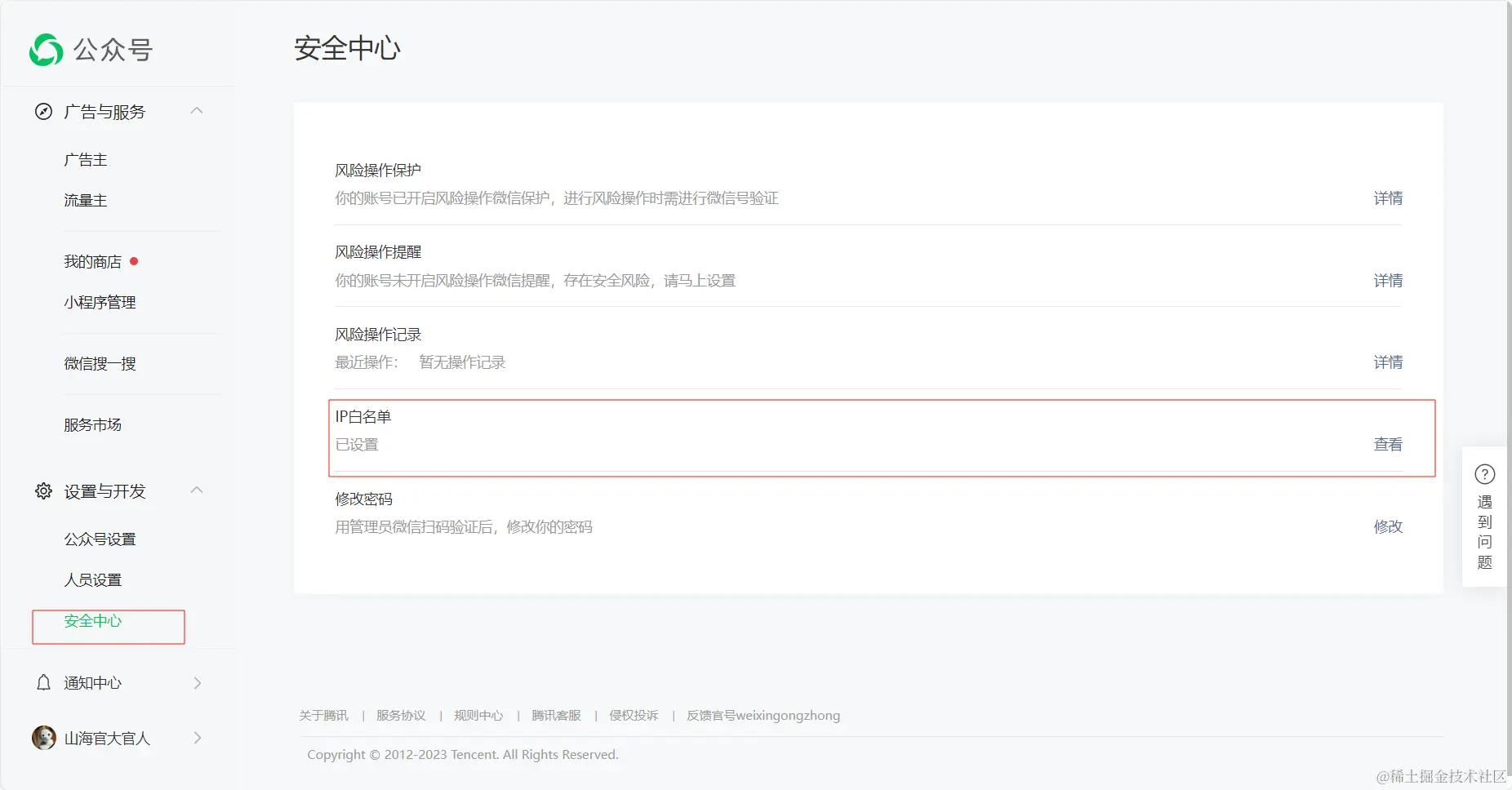1512x790 pixels.
Task: Click the 修改密码 heading
Action: click(x=363, y=499)
